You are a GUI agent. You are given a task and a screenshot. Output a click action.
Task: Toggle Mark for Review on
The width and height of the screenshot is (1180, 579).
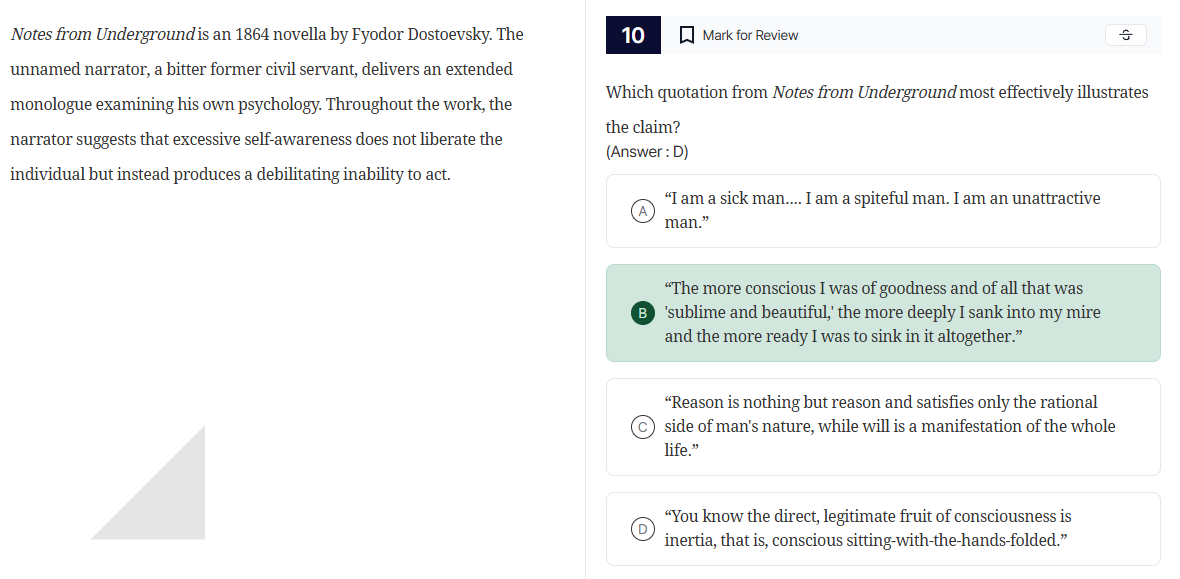click(738, 35)
